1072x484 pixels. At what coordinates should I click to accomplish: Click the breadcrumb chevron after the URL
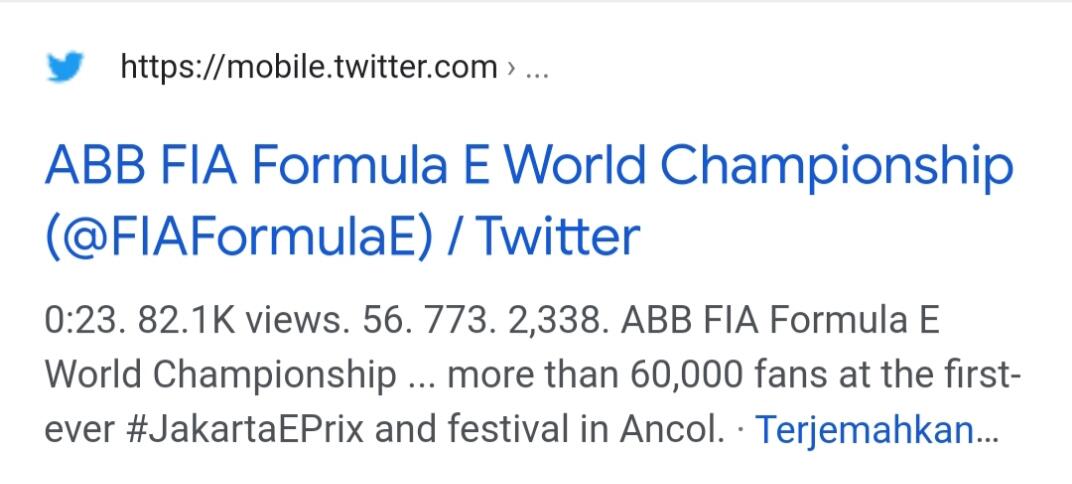511,69
